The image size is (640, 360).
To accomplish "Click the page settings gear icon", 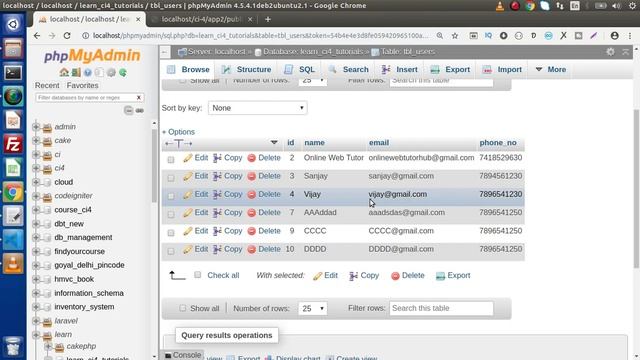I will (x=610, y=52).
